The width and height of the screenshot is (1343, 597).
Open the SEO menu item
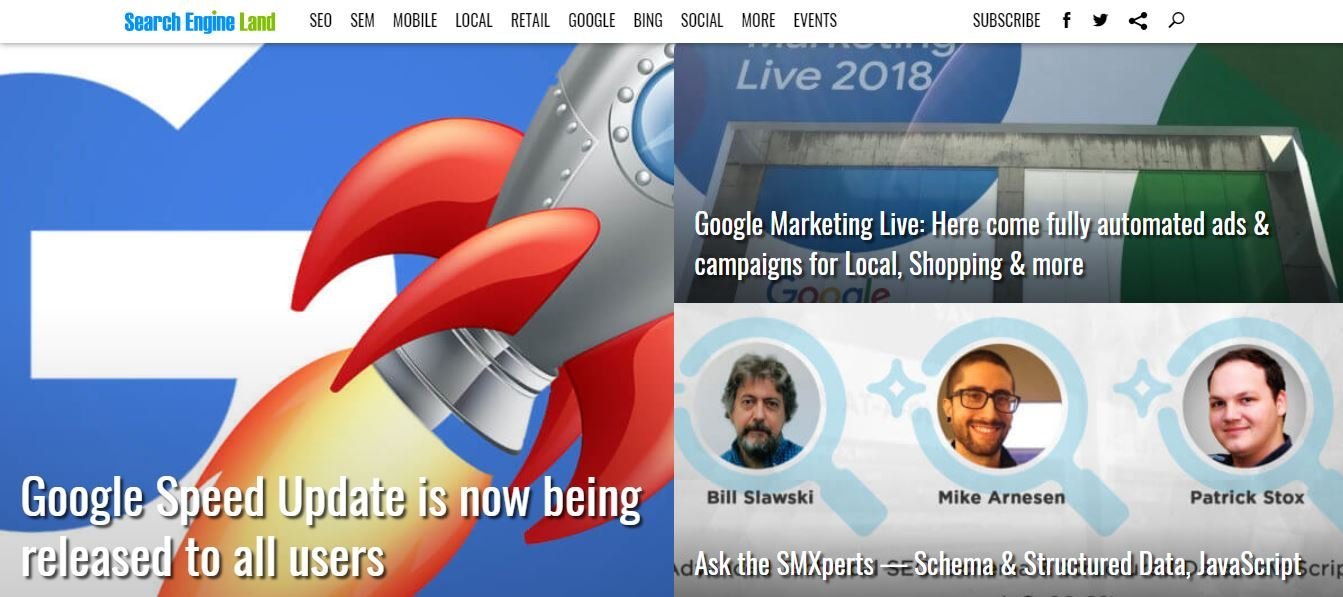pyautogui.click(x=320, y=21)
